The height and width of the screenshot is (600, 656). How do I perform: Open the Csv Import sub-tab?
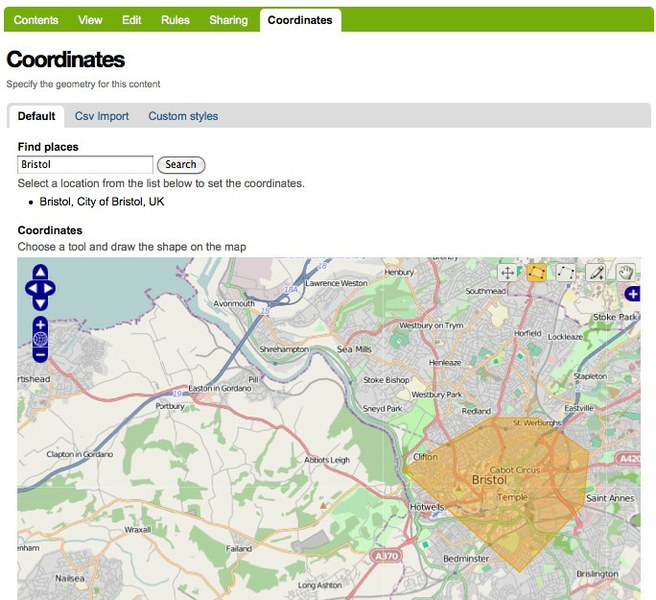(102, 116)
